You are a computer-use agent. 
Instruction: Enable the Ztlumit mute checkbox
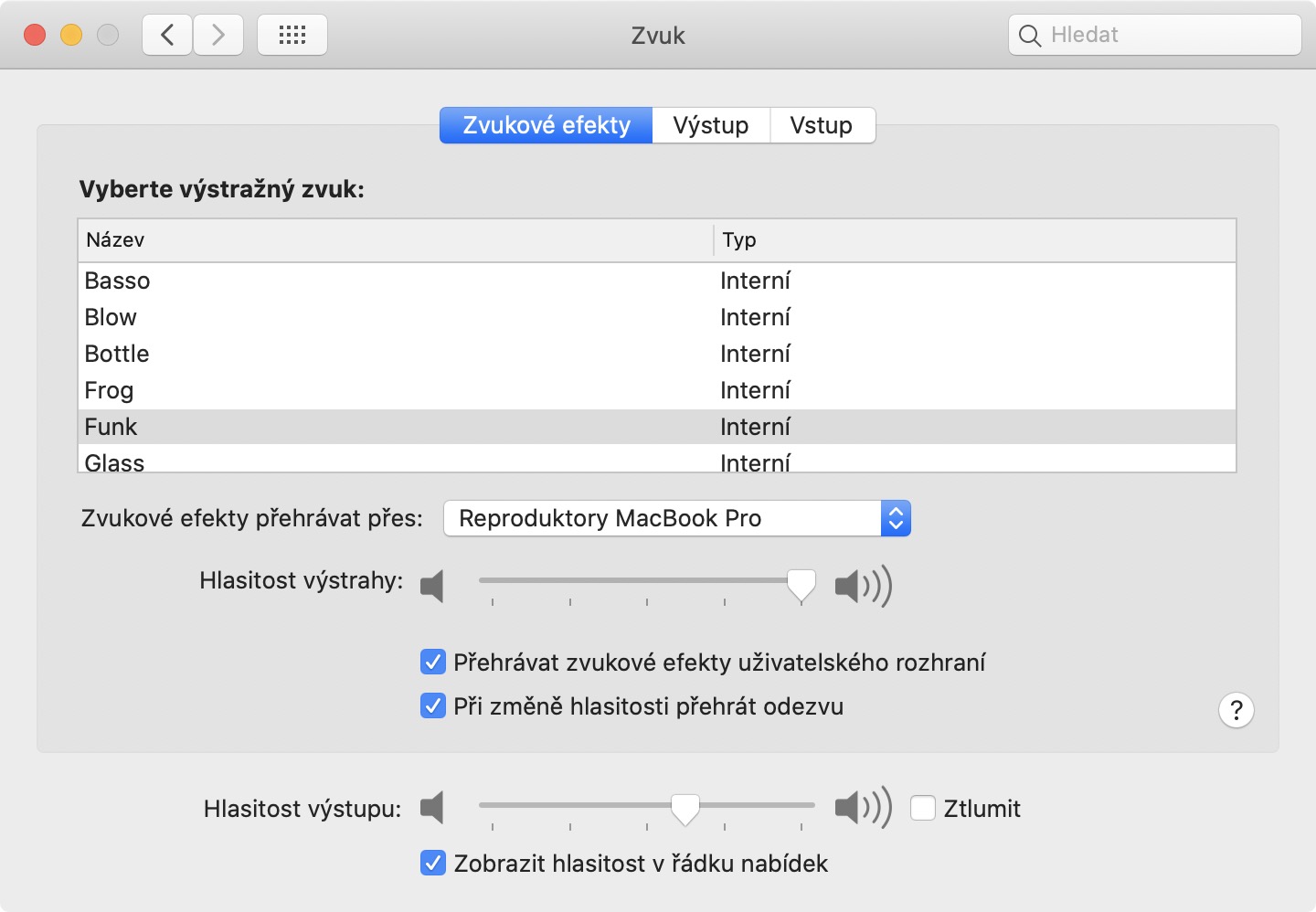tap(923, 808)
